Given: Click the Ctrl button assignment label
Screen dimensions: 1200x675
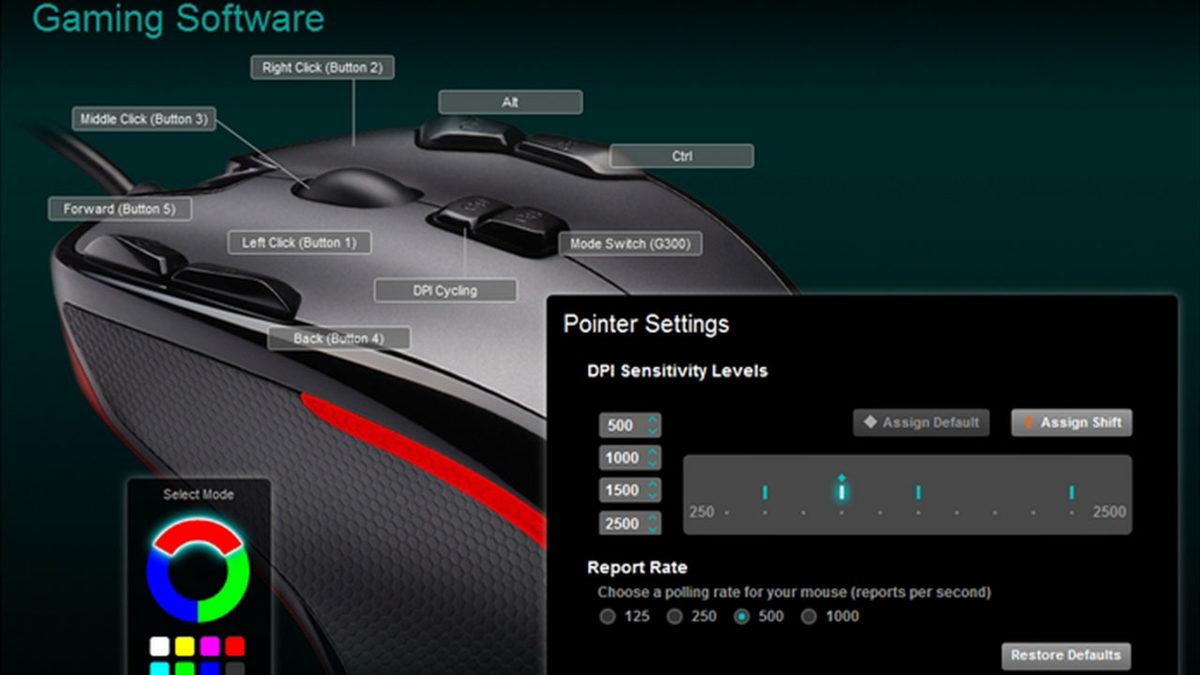Looking at the screenshot, I should pyautogui.click(x=681, y=156).
